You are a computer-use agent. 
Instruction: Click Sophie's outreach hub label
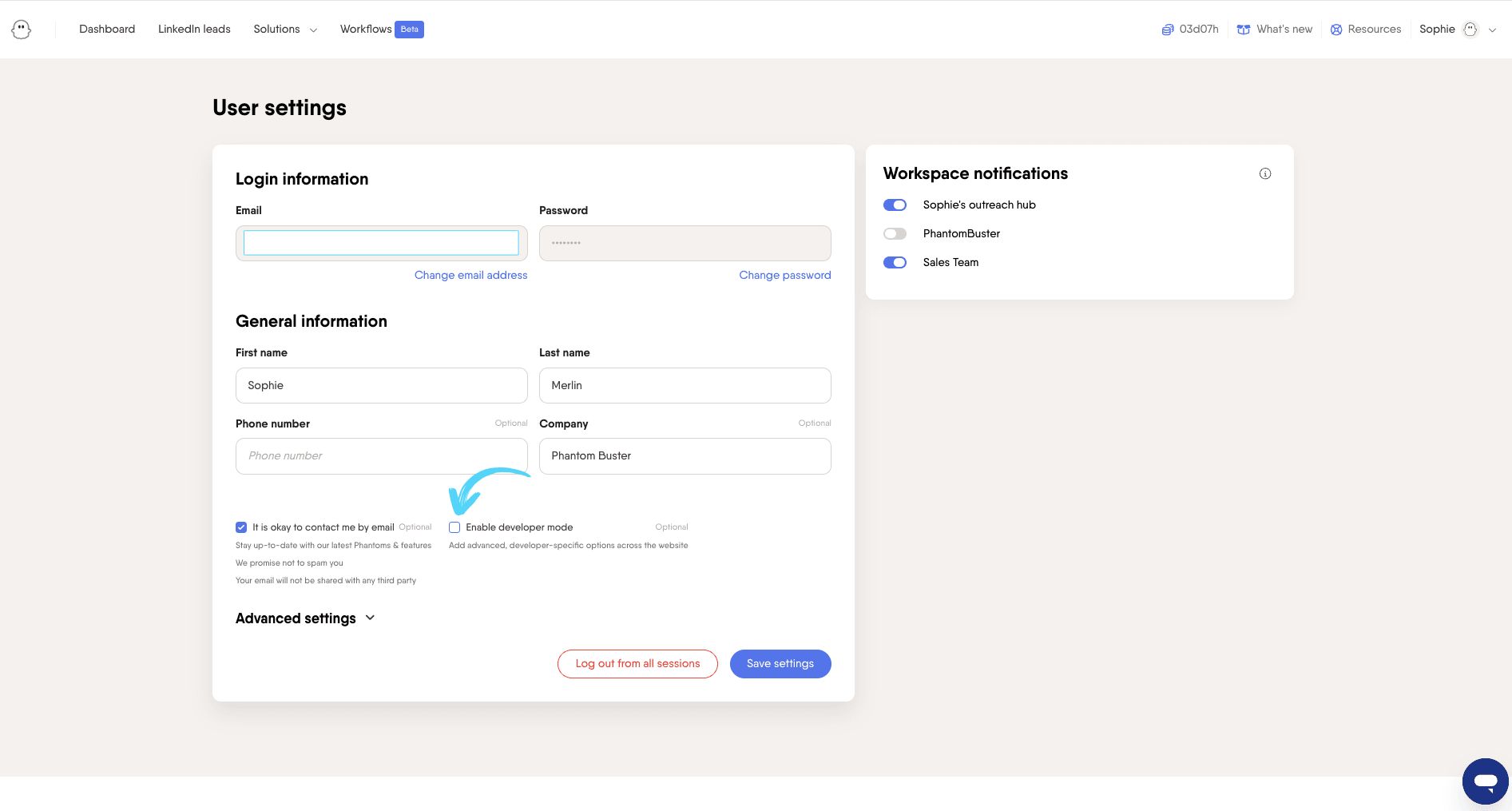[x=979, y=205]
